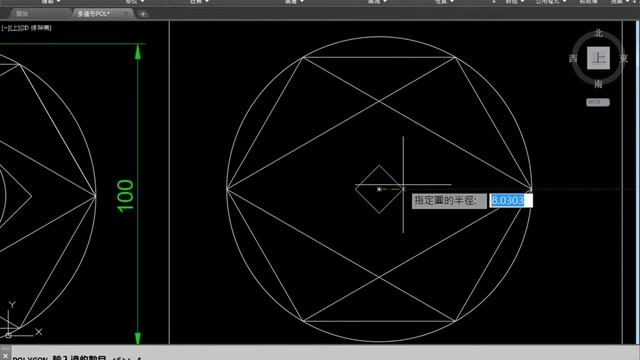Viewport: 640px width, 360px height.
Task: Click 南 on the ViewCube compass
Action: 598,84
